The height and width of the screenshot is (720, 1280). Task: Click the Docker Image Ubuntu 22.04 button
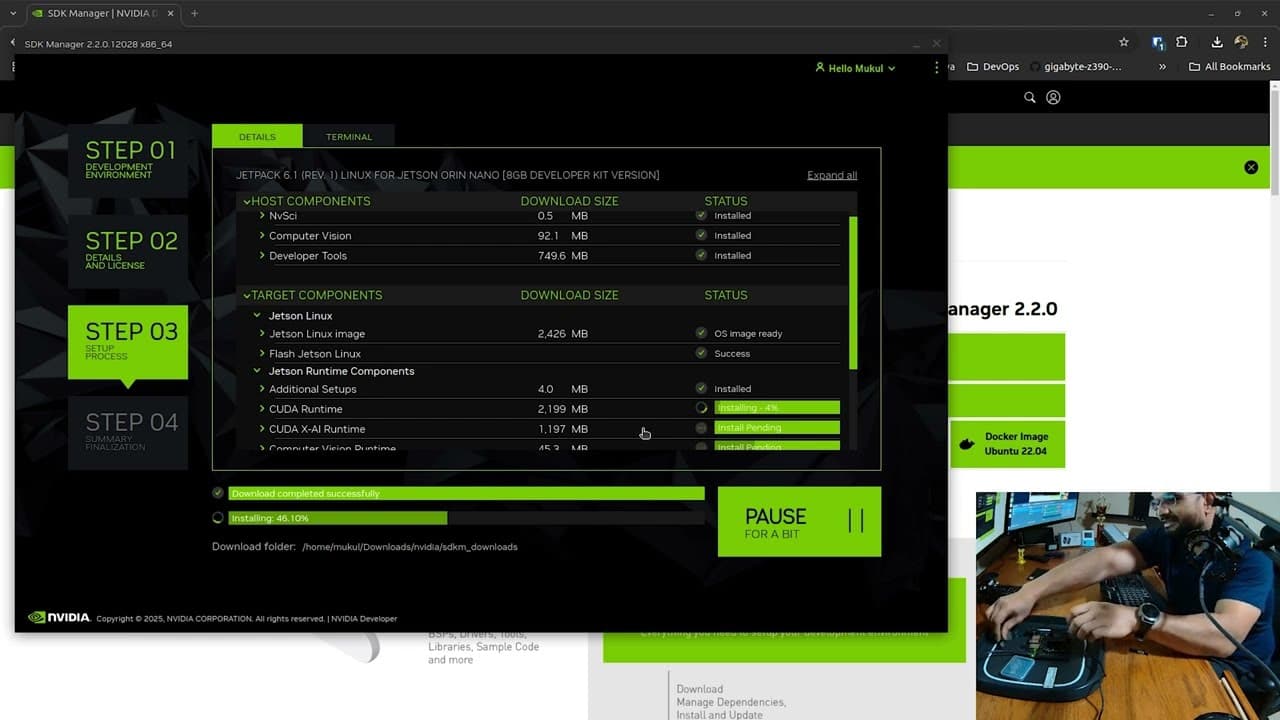[x=1007, y=443]
